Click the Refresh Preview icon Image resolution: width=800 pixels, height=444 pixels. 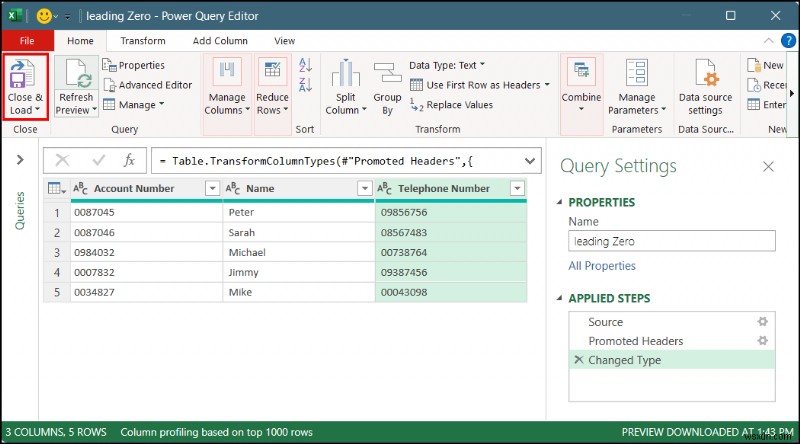[77, 73]
